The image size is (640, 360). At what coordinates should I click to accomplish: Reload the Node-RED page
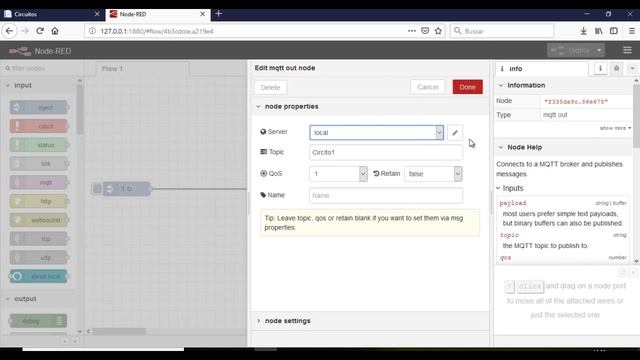point(40,31)
